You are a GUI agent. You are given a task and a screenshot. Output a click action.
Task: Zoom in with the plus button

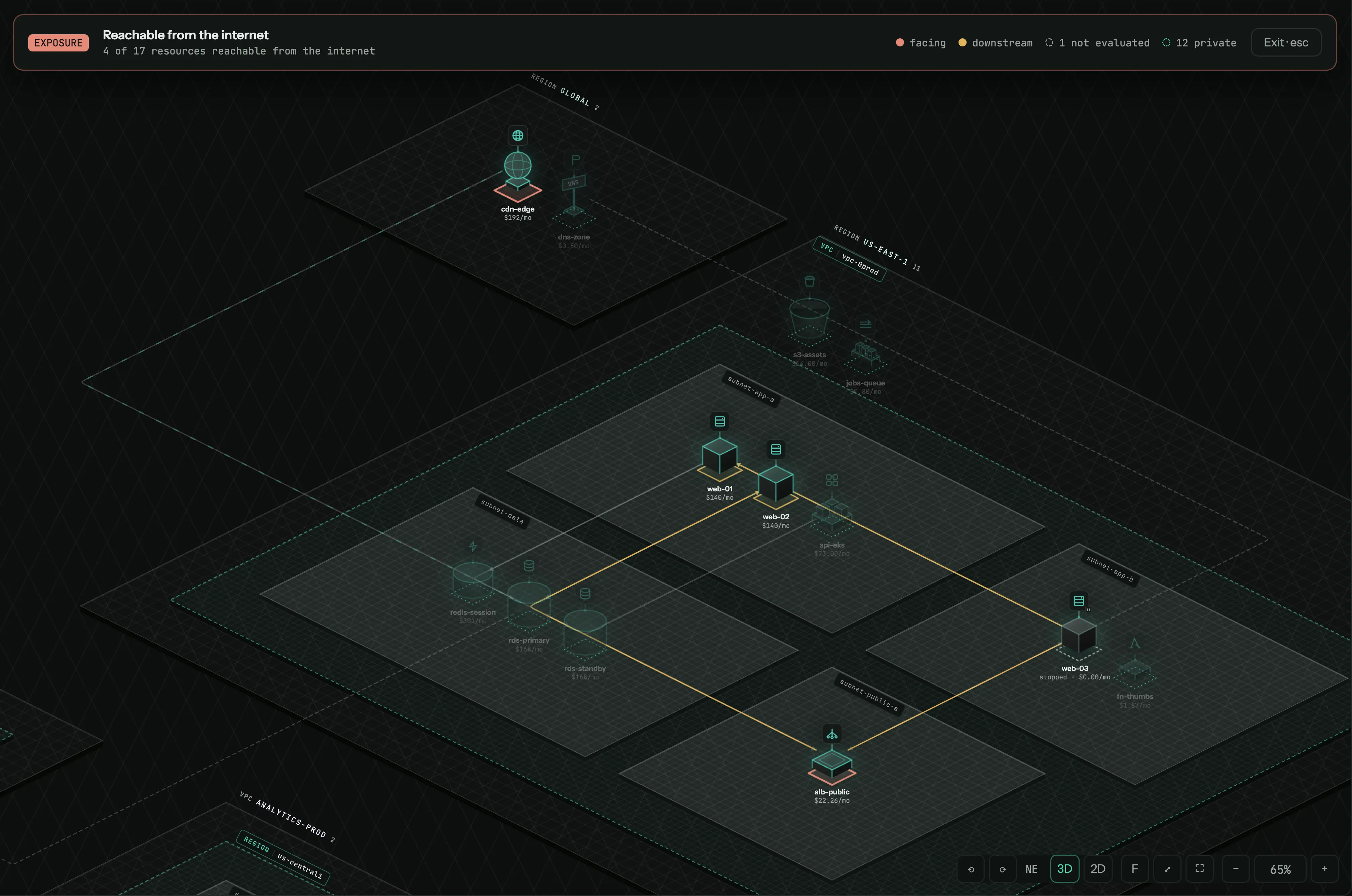[1324, 868]
